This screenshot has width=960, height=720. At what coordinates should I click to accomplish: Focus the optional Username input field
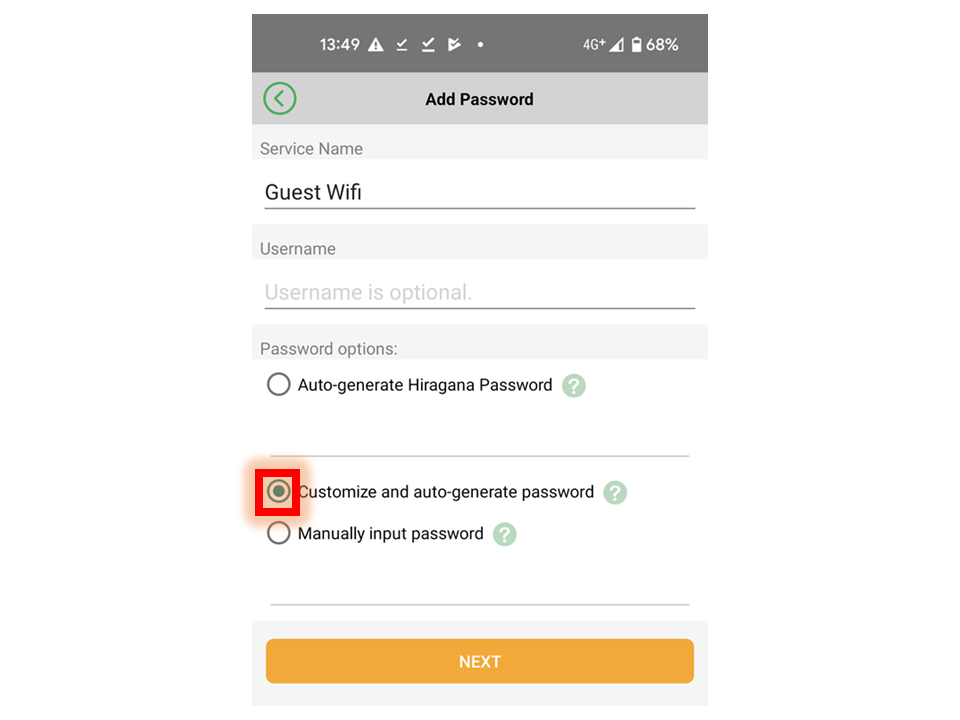coord(479,292)
